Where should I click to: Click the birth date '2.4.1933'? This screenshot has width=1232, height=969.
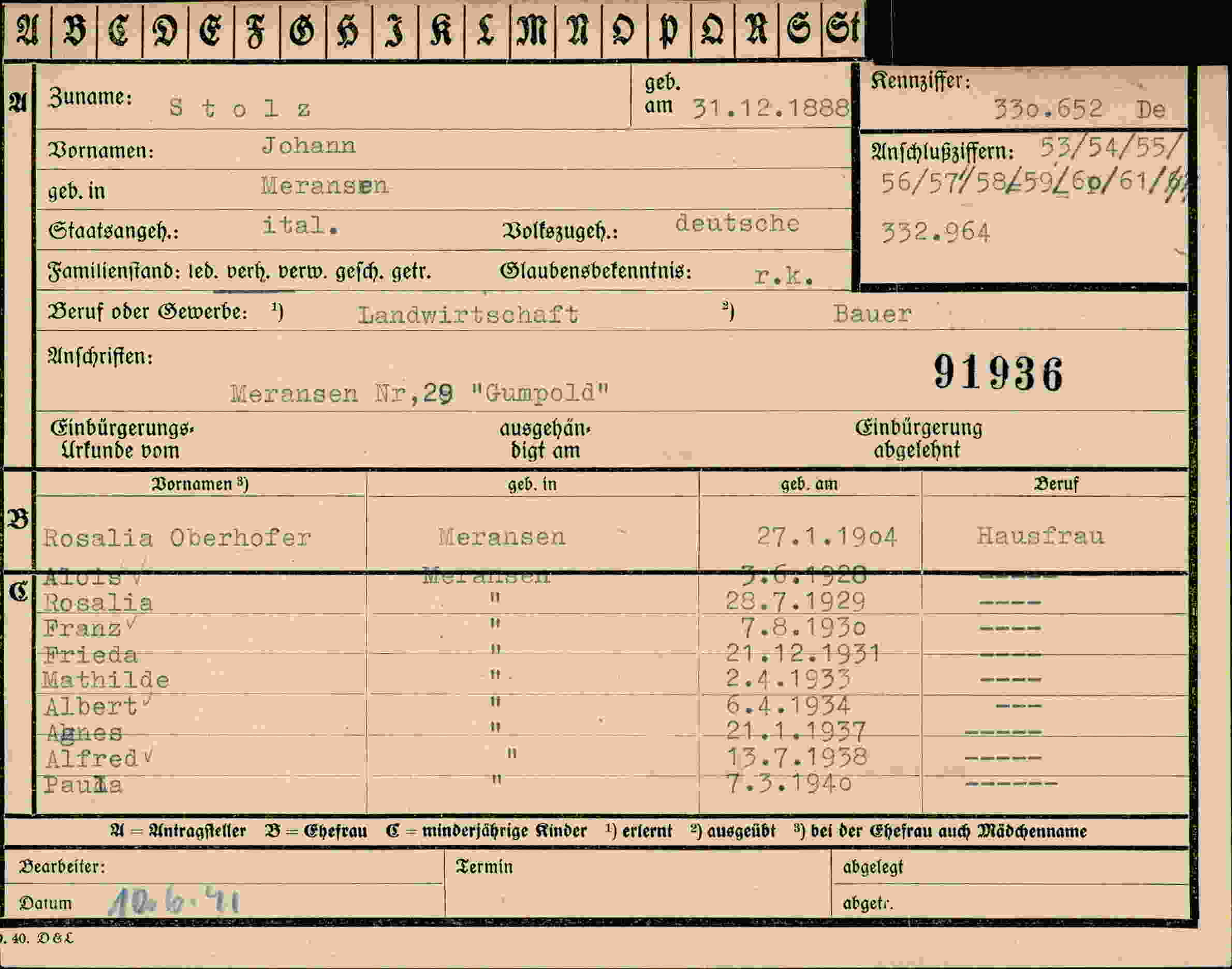(x=788, y=679)
